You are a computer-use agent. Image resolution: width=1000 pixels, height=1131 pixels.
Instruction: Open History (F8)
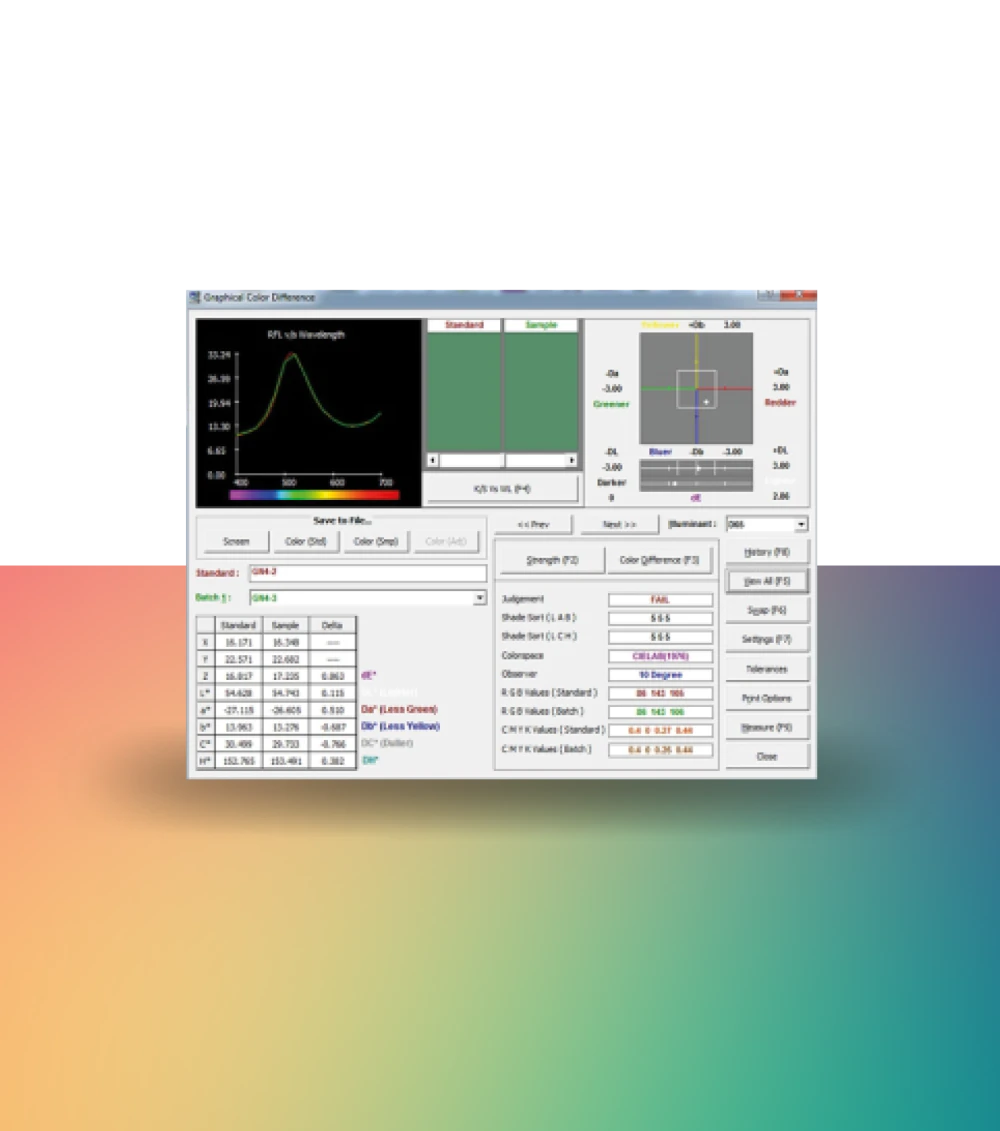(x=767, y=552)
